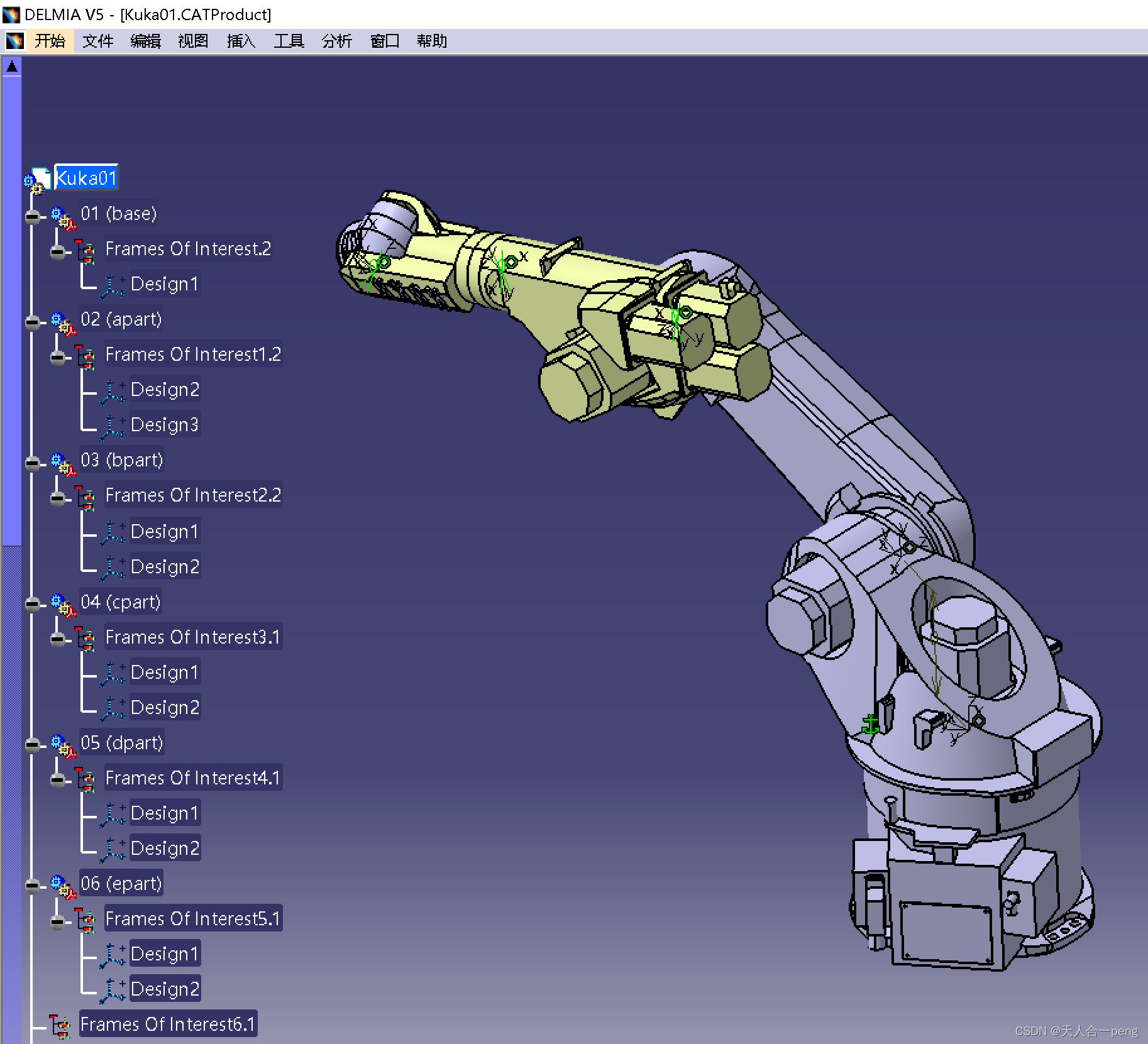Collapse the 06 (epart) node

coord(33,886)
